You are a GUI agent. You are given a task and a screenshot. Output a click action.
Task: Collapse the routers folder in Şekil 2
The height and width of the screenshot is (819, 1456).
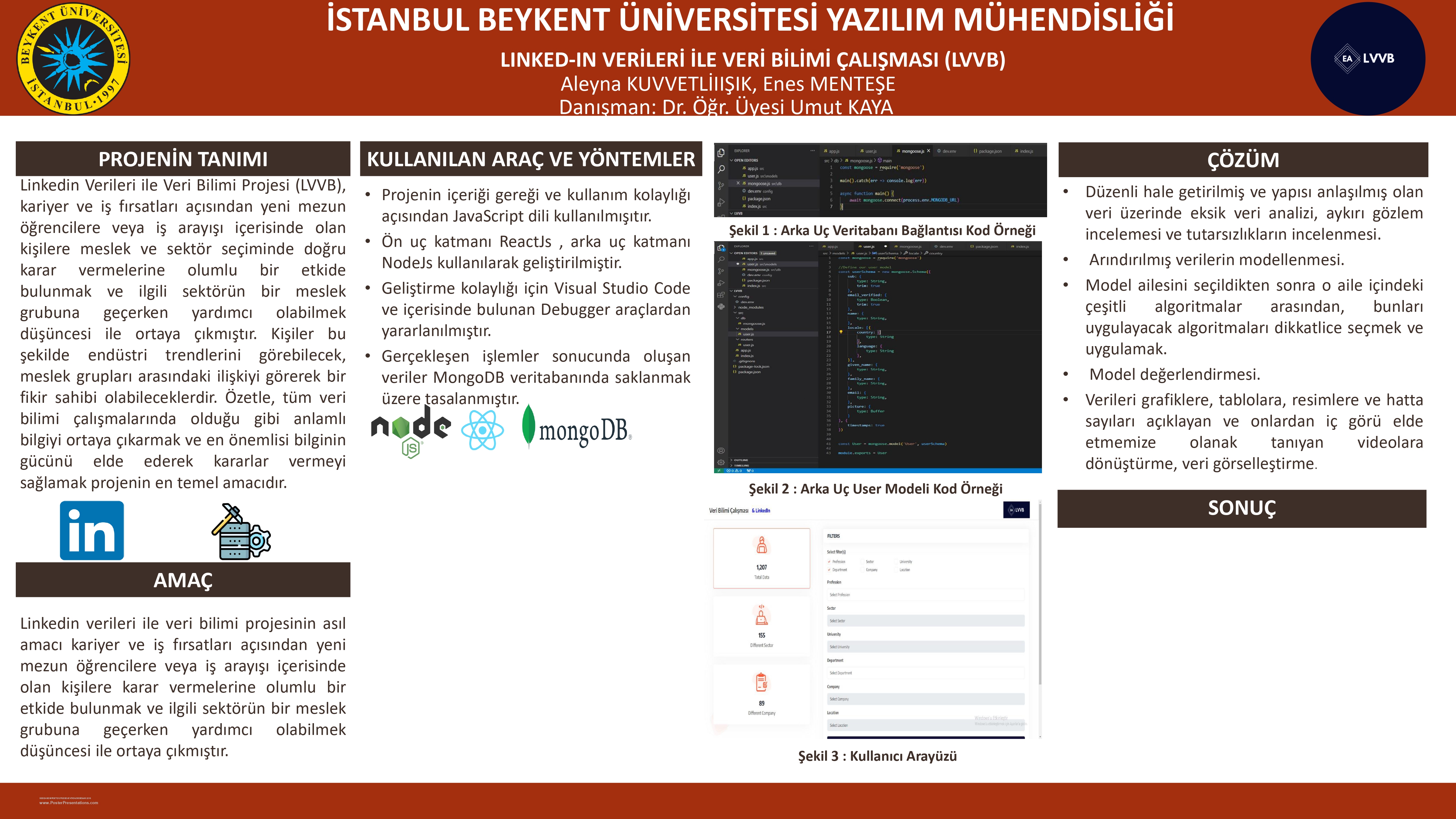click(745, 340)
